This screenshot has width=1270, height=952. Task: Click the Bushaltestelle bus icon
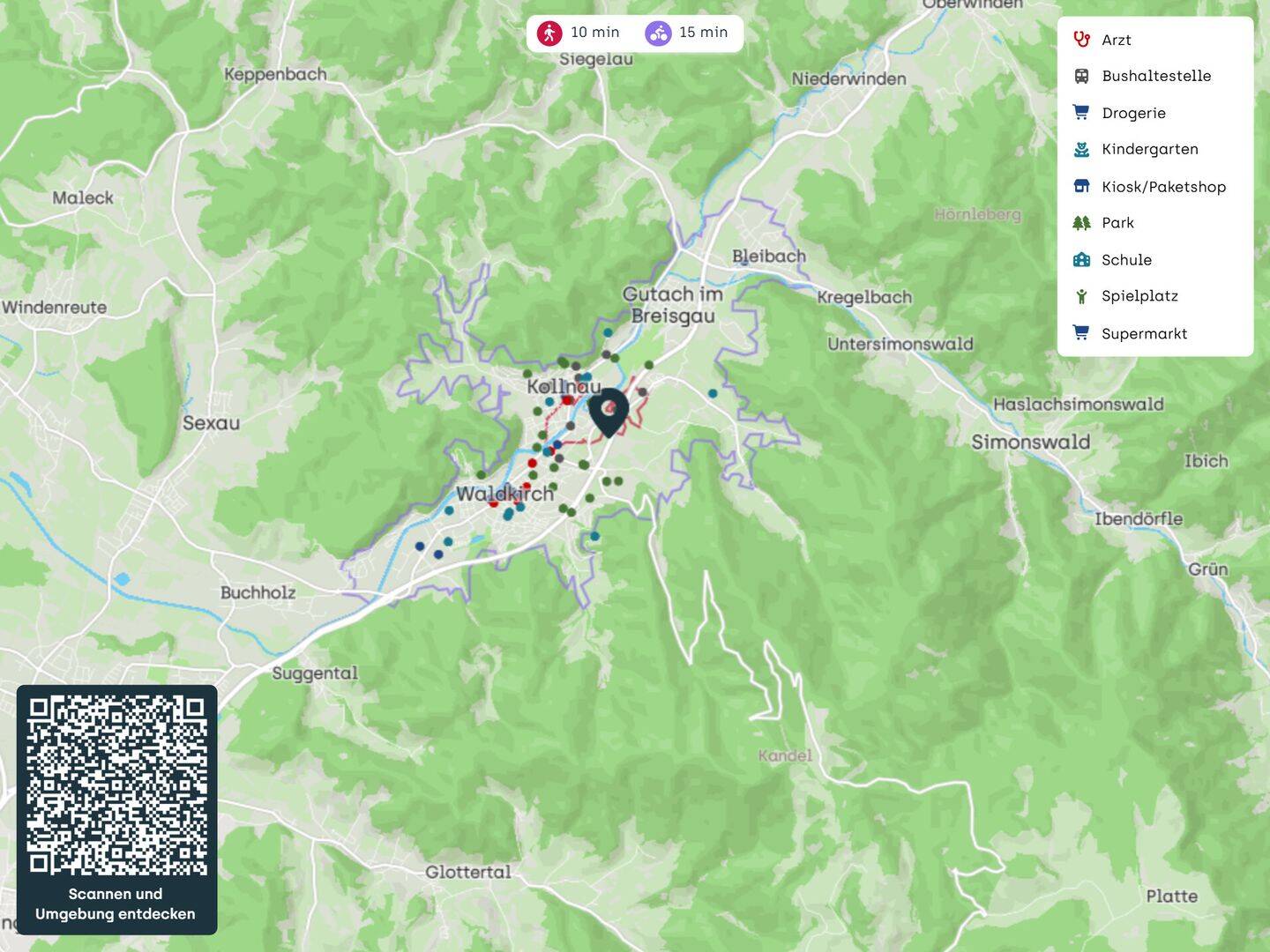click(x=1081, y=77)
